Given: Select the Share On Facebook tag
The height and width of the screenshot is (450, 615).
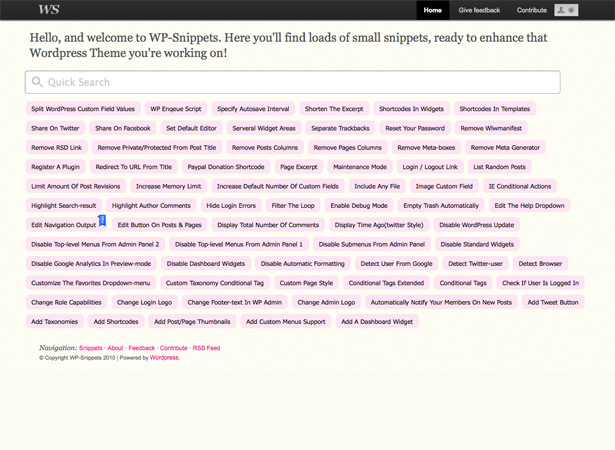Looking at the screenshot, I should [x=123, y=128].
